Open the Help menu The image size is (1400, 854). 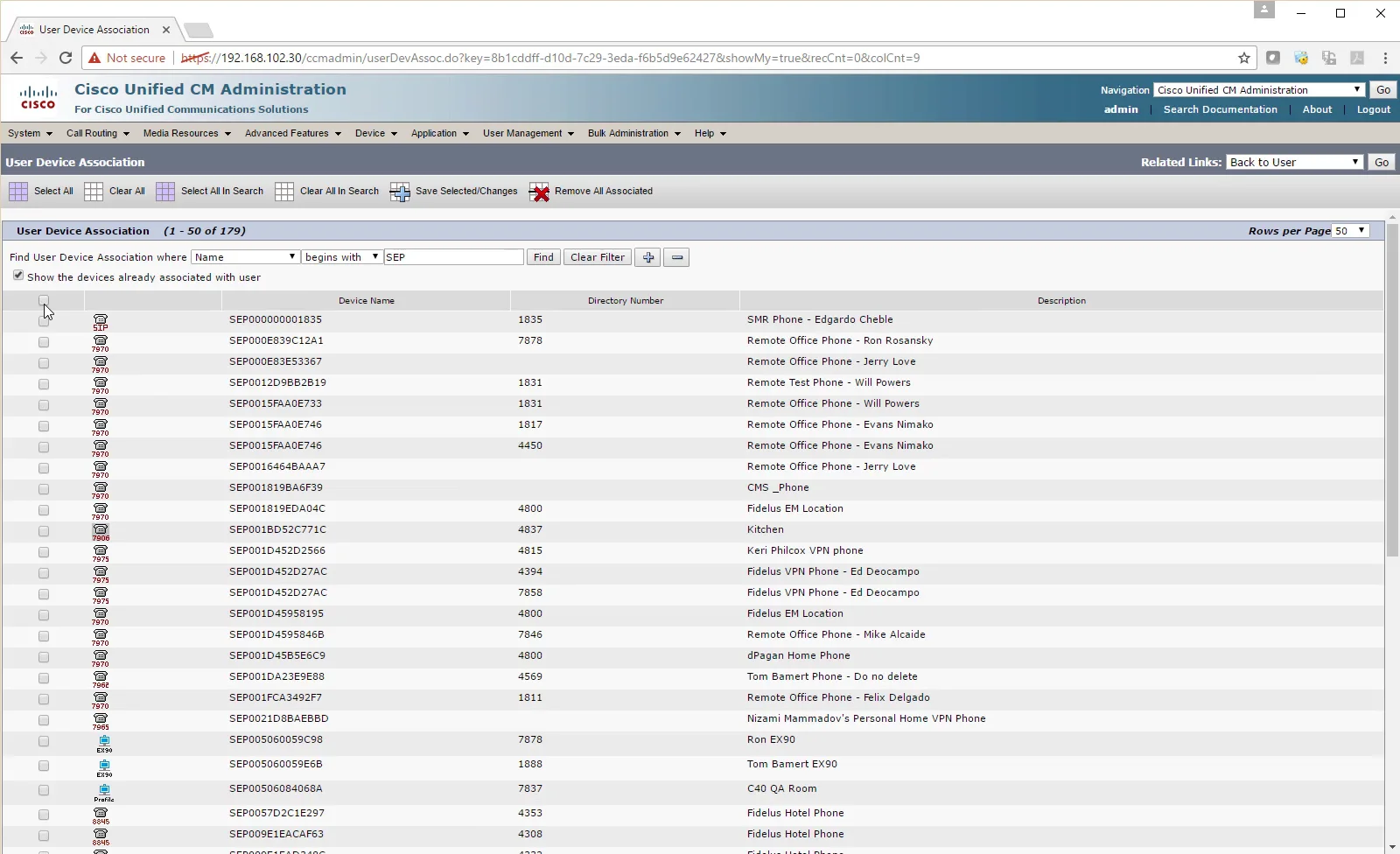point(710,133)
